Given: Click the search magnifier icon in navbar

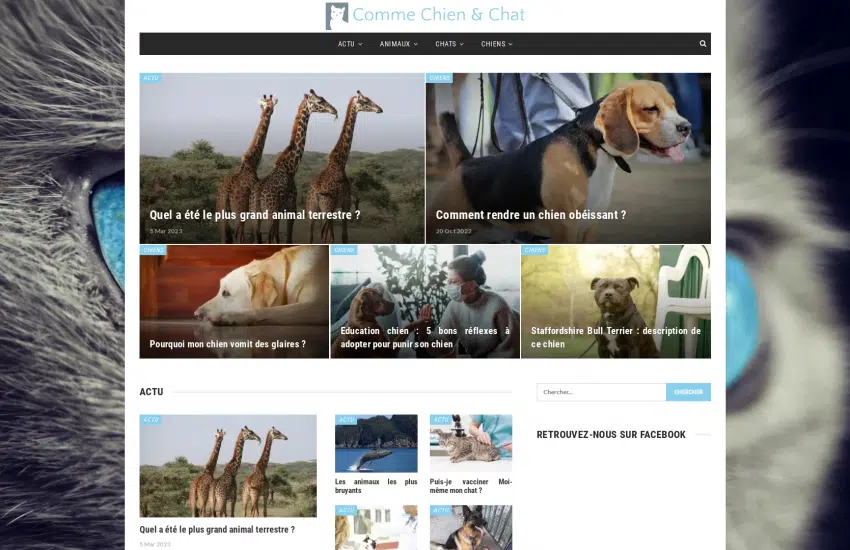Looking at the screenshot, I should click(x=703, y=44).
